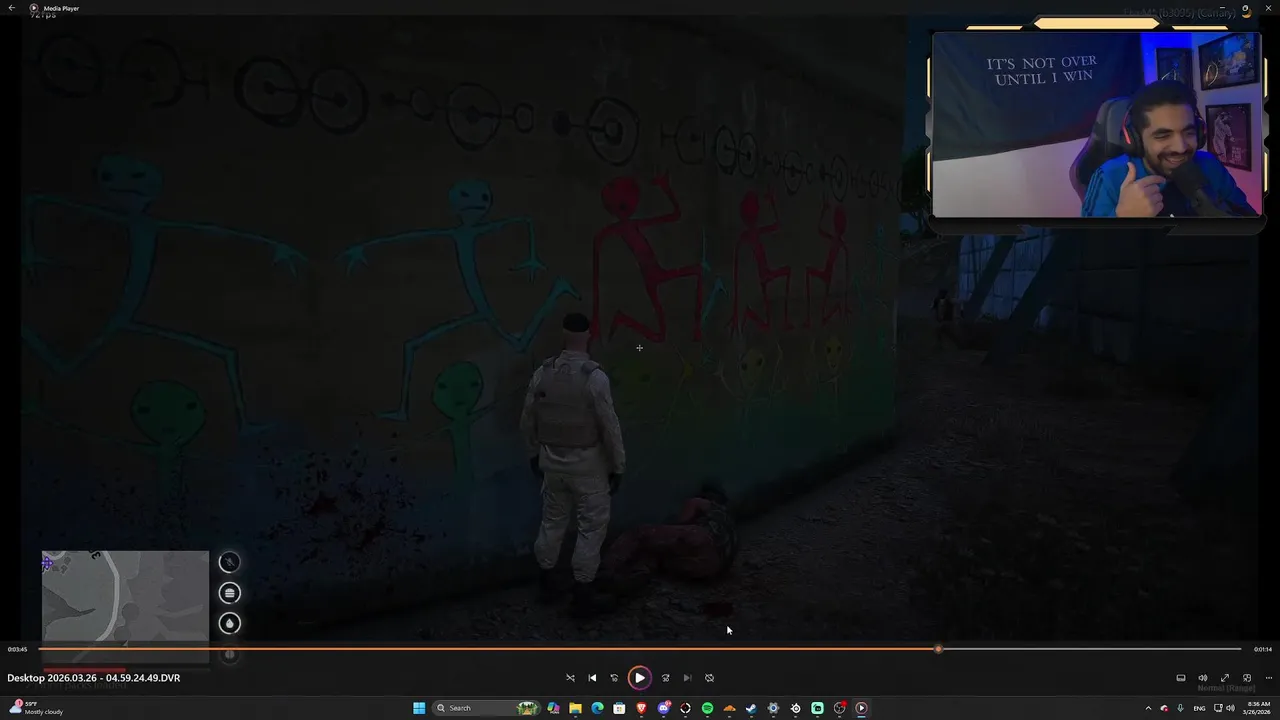Open network tray icon

click(x=1218, y=708)
